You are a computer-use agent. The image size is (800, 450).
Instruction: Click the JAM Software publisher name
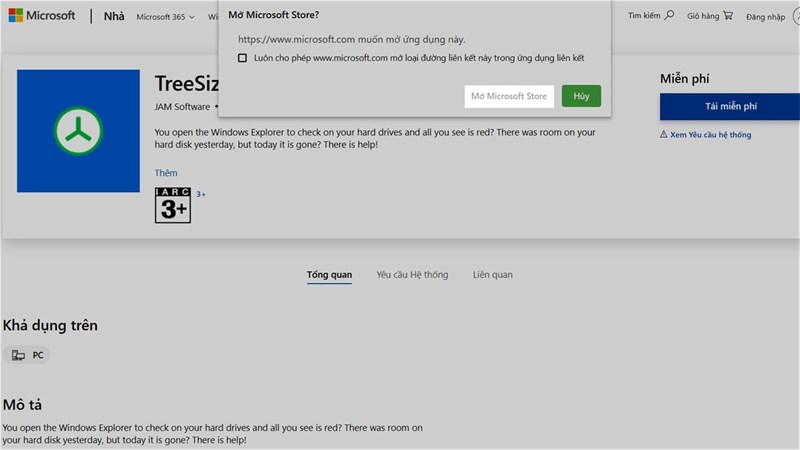point(182,107)
